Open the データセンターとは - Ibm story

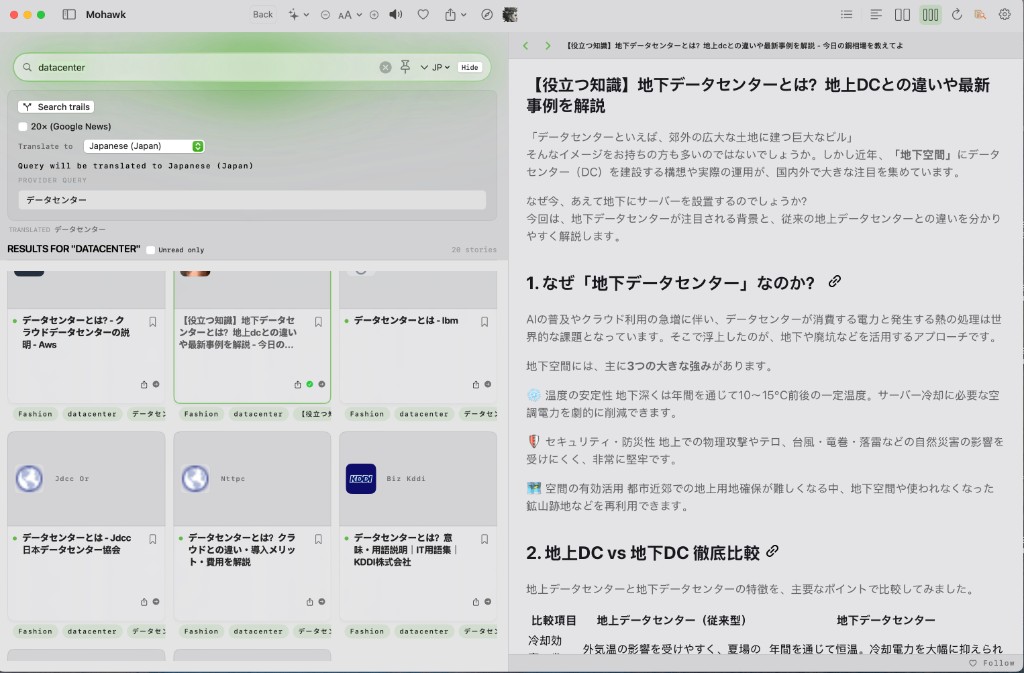pyautogui.click(x=406, y=321)
